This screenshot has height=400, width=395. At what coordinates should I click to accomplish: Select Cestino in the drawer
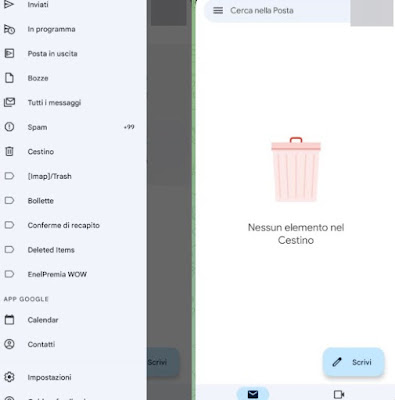click(73, 152)
